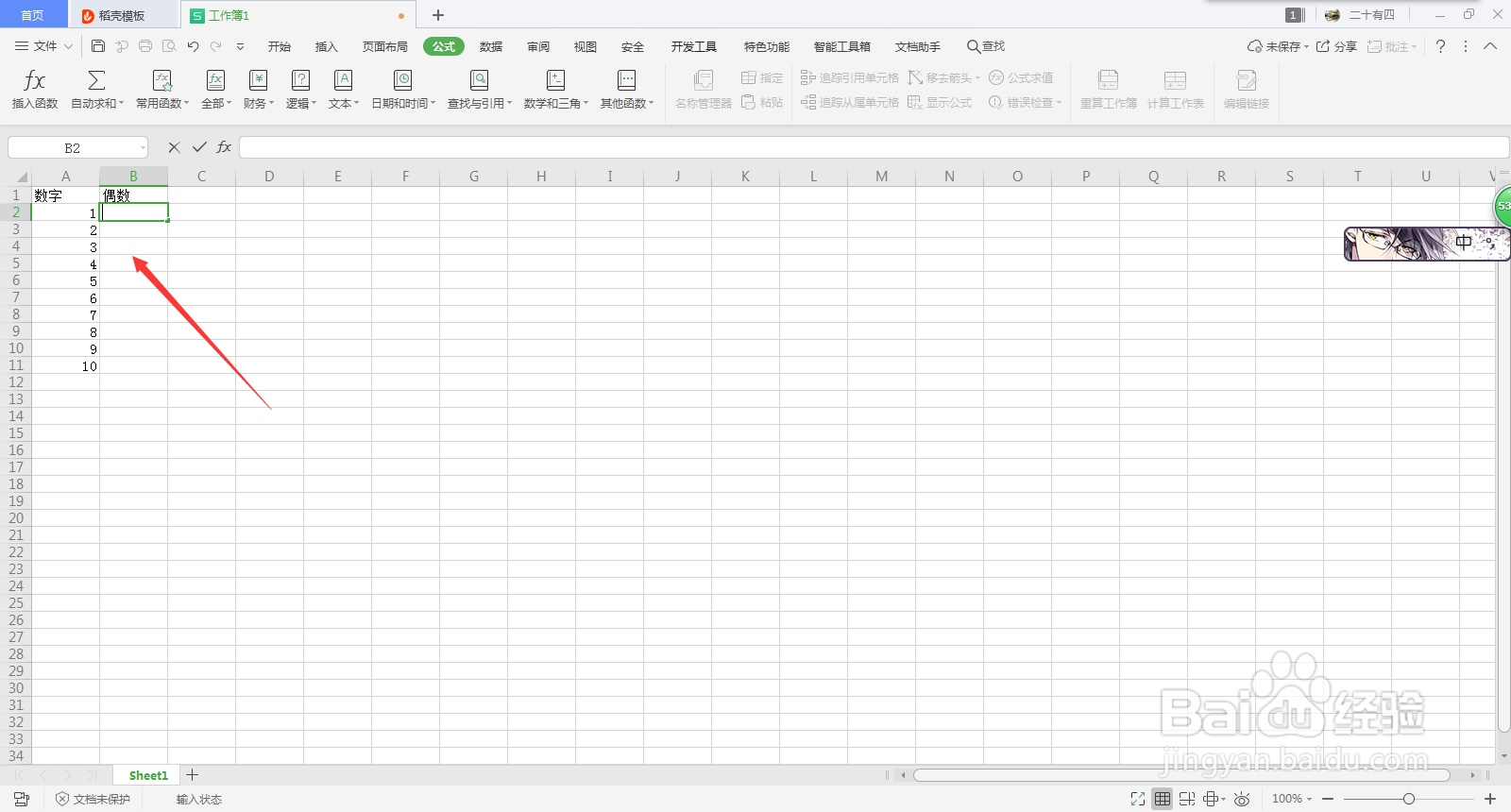Click the Share (分享) icon
The image size is (1511, 812).
click(x=1323, y=46)
